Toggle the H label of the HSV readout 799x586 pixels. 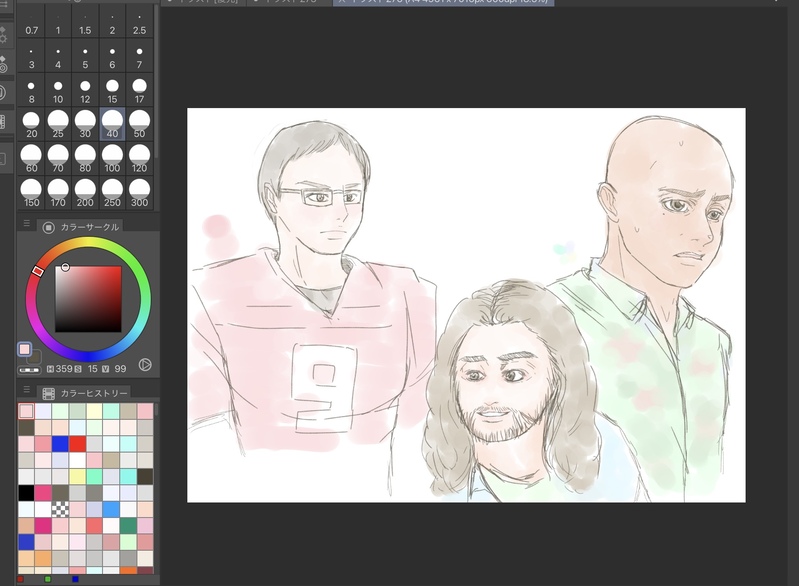click(x=50, y=368)
